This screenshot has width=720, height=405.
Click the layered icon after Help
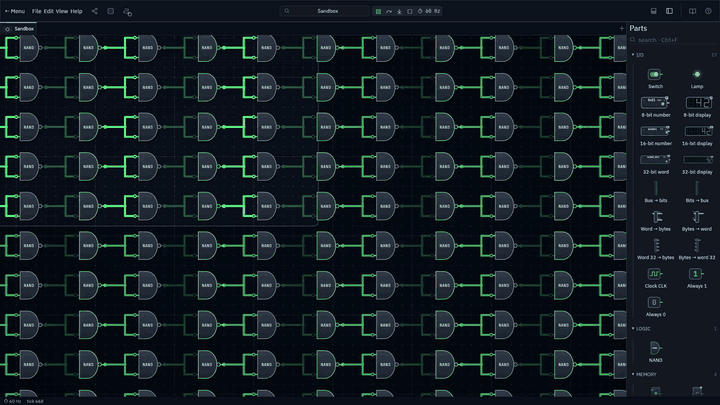[x=128, y=11]
